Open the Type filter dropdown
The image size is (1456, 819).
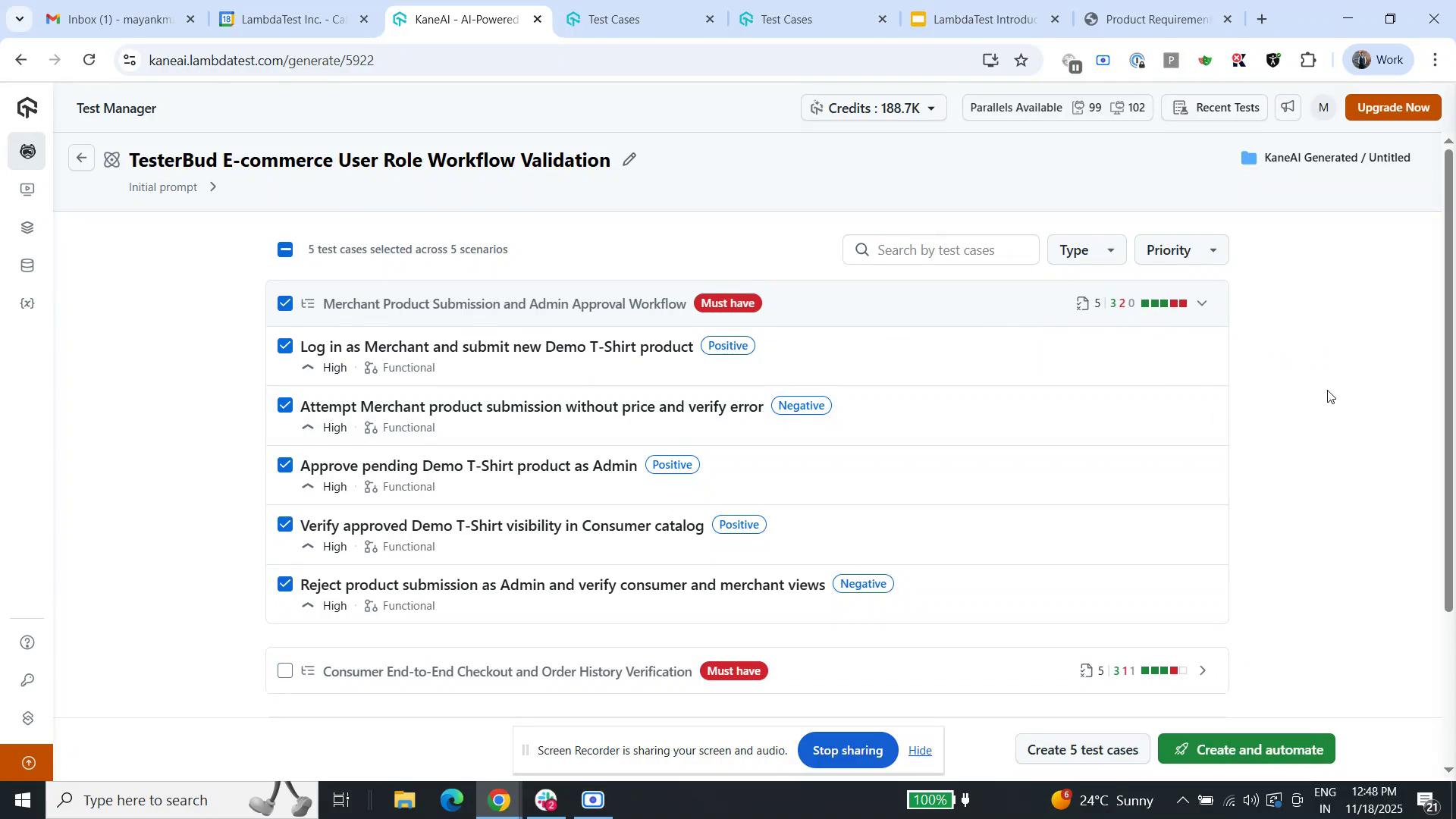pos(1086,250)
